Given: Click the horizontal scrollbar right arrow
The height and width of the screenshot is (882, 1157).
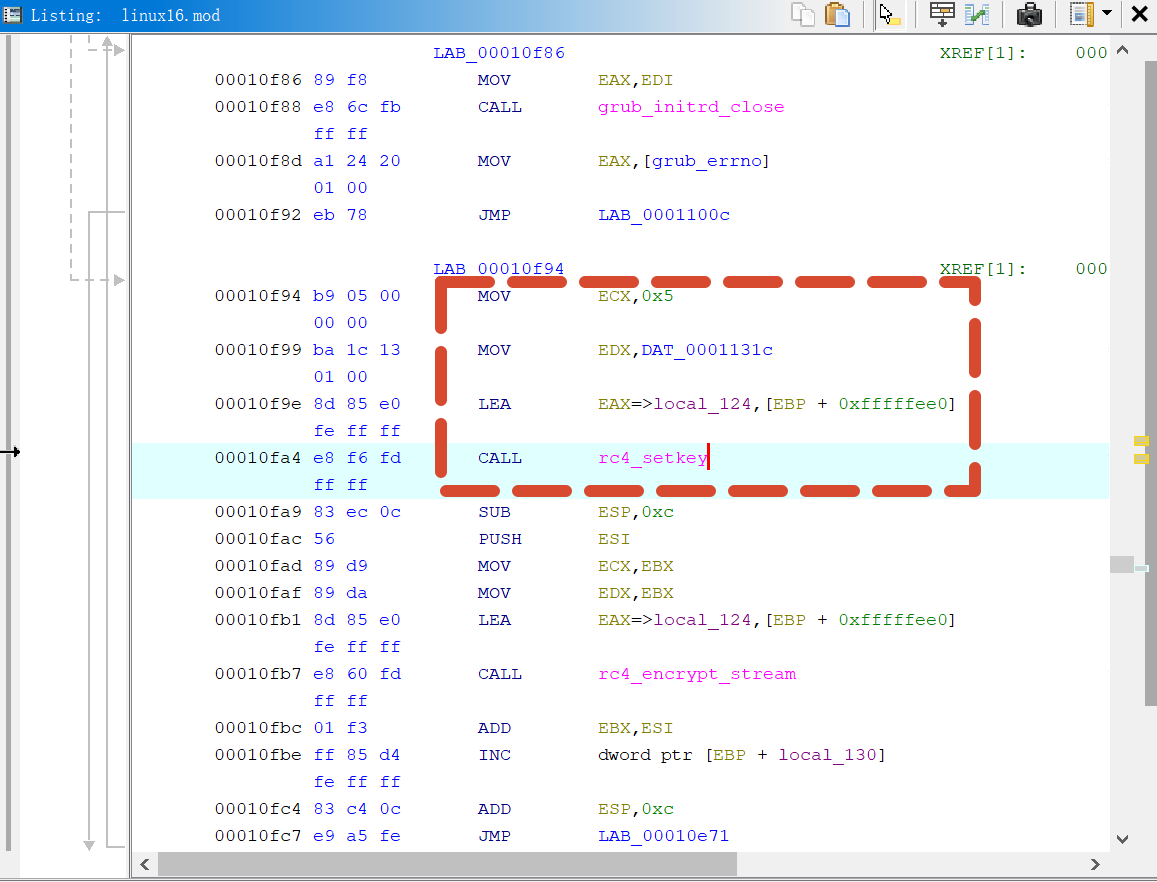Looking at the screenshot, I should (x=1095, y=864).
